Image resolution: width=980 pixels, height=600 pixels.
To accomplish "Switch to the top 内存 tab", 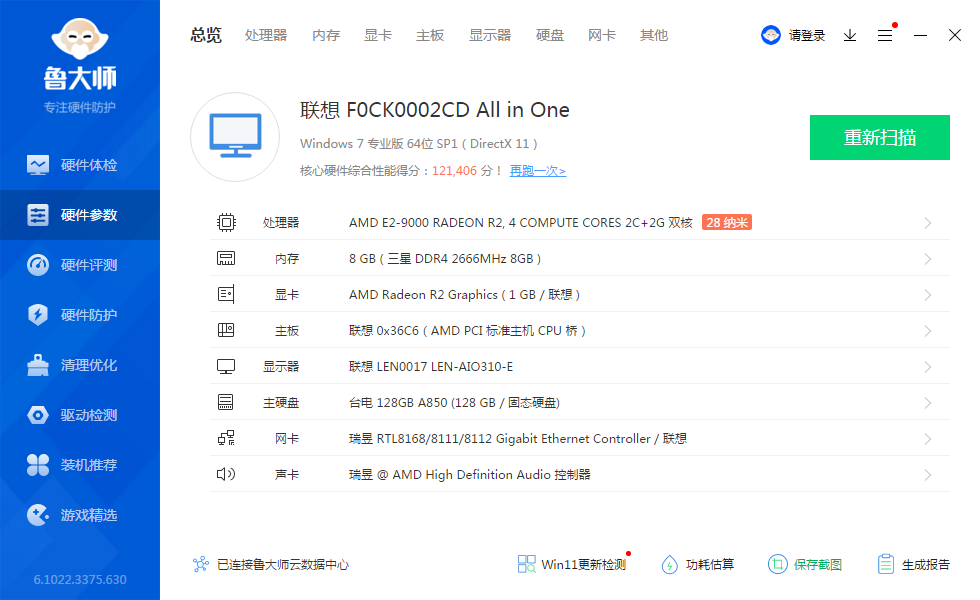I will 326,35.
